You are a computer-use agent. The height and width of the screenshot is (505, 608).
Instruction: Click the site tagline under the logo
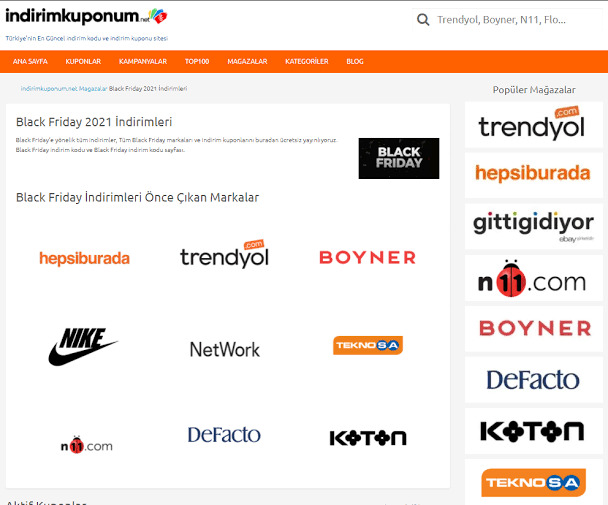click(86, 38)
